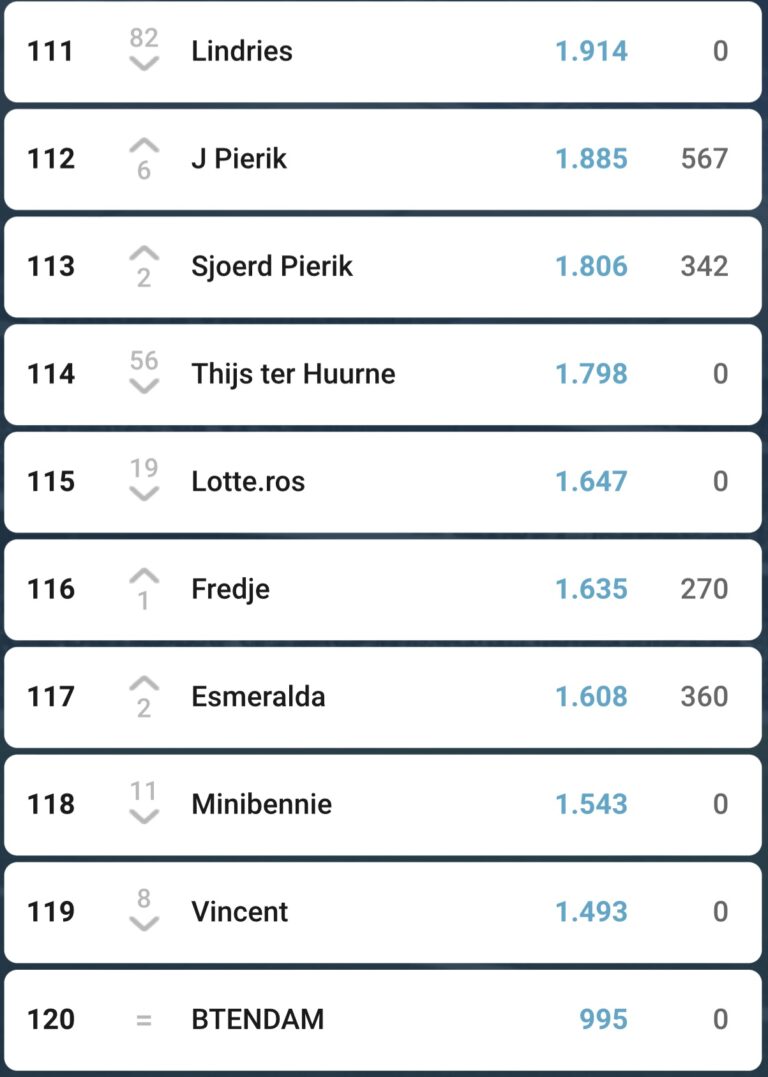
Task: Click the up arrow beside Sjoerd Pierik
Action: 144,253
